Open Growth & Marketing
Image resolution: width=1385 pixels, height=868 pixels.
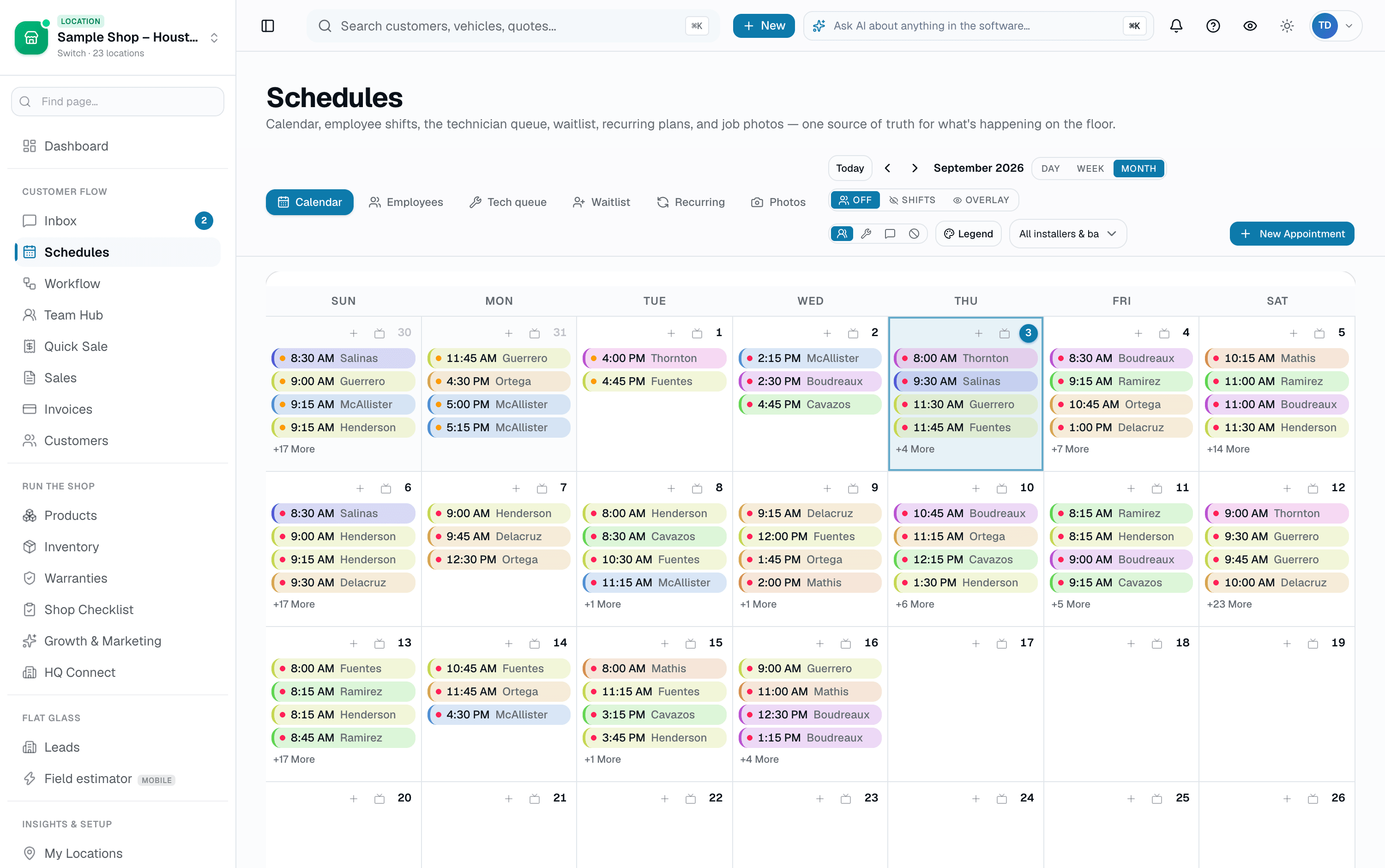click(118, 641)
